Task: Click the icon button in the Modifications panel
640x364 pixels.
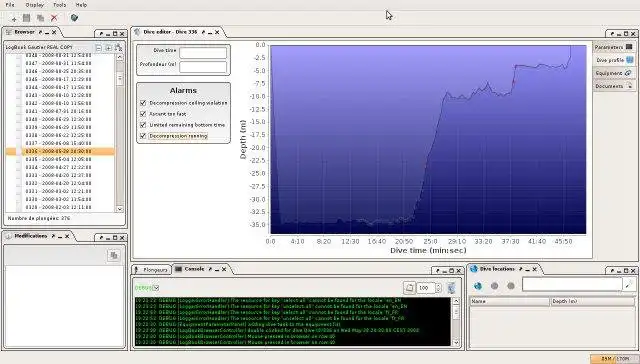Action: tap(113, 255)
